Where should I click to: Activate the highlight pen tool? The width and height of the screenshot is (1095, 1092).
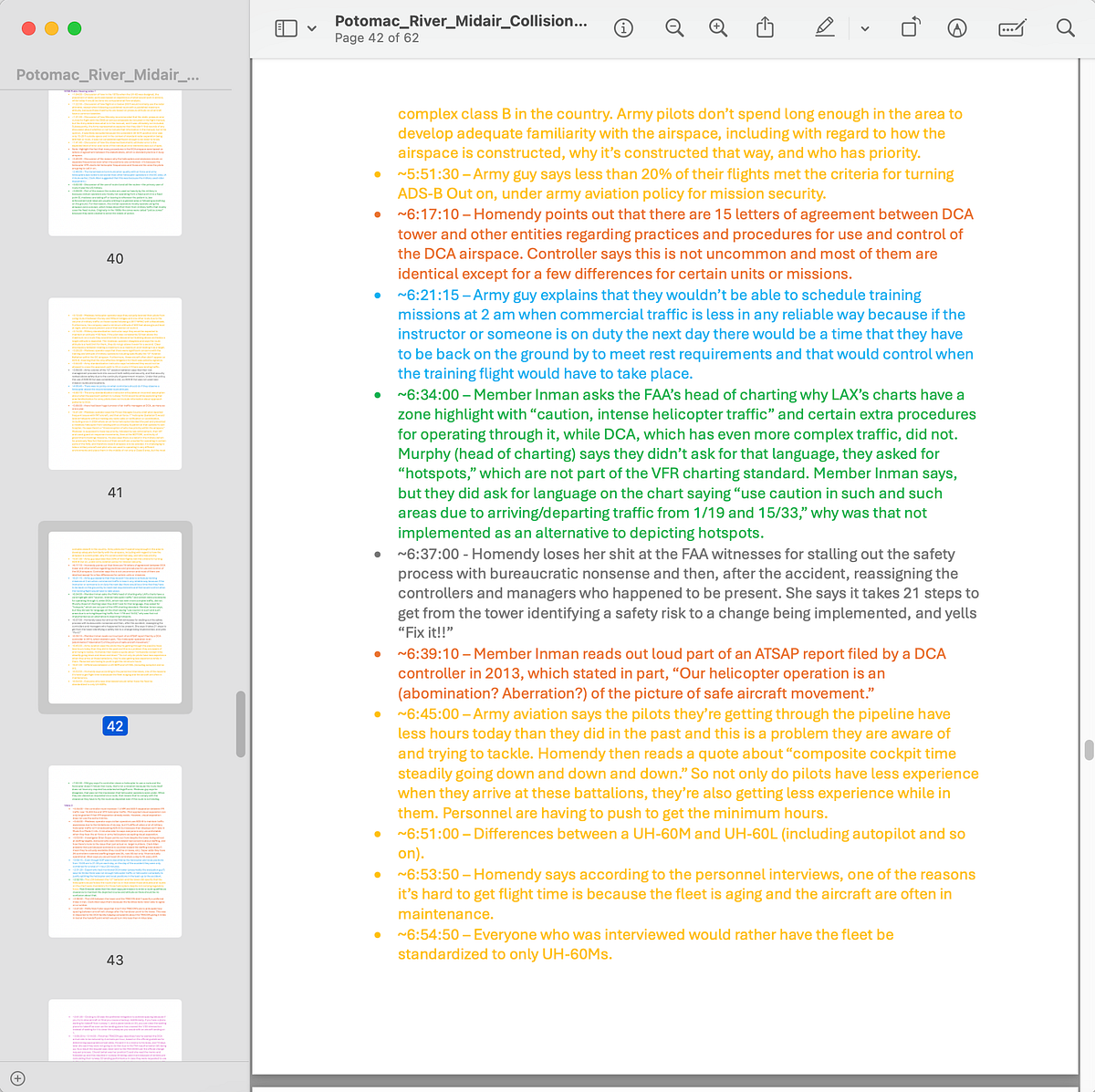click(x=825, y=28)
